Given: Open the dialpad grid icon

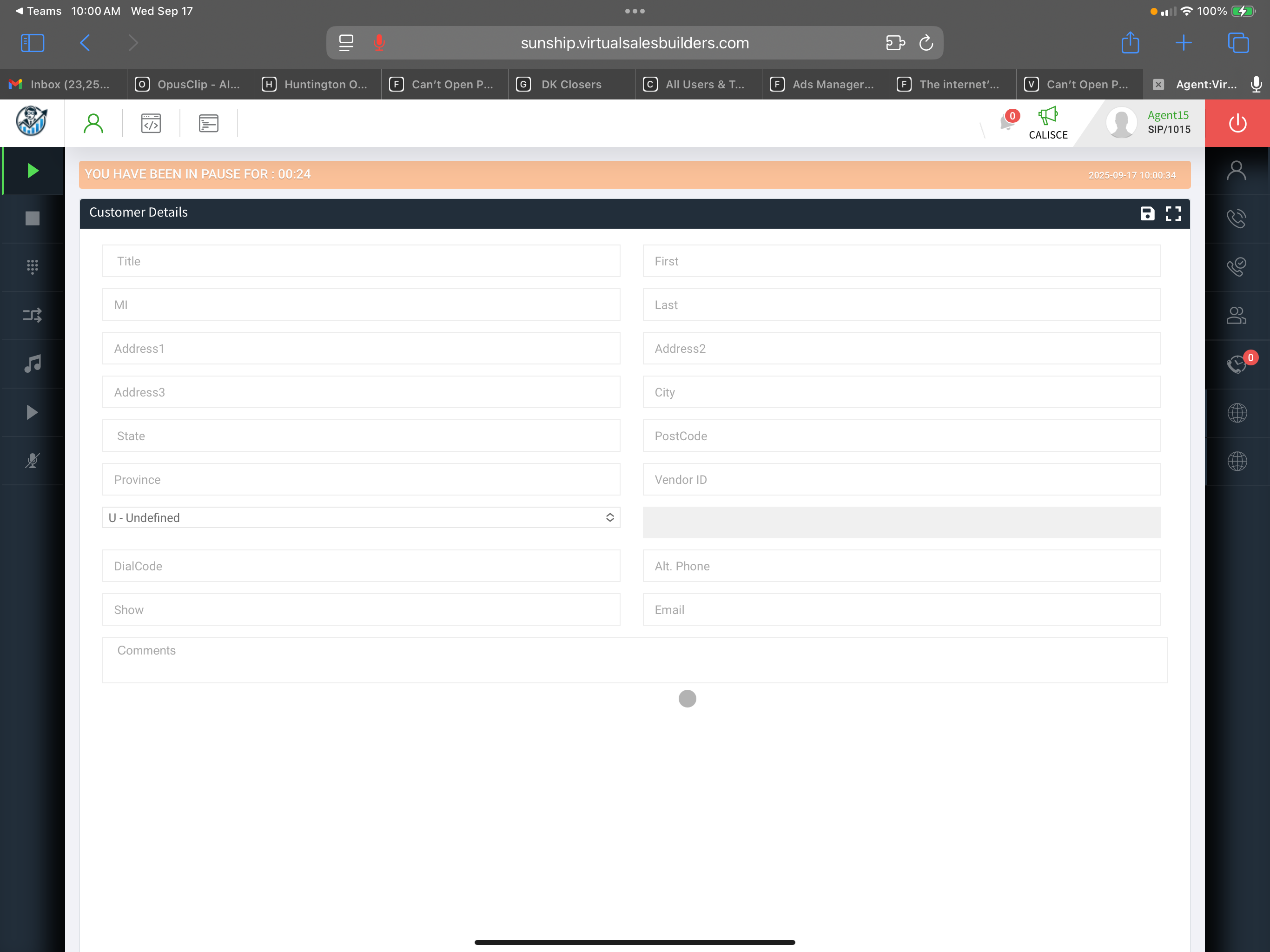Looking at the screenshot, I should tap(32, 266).
